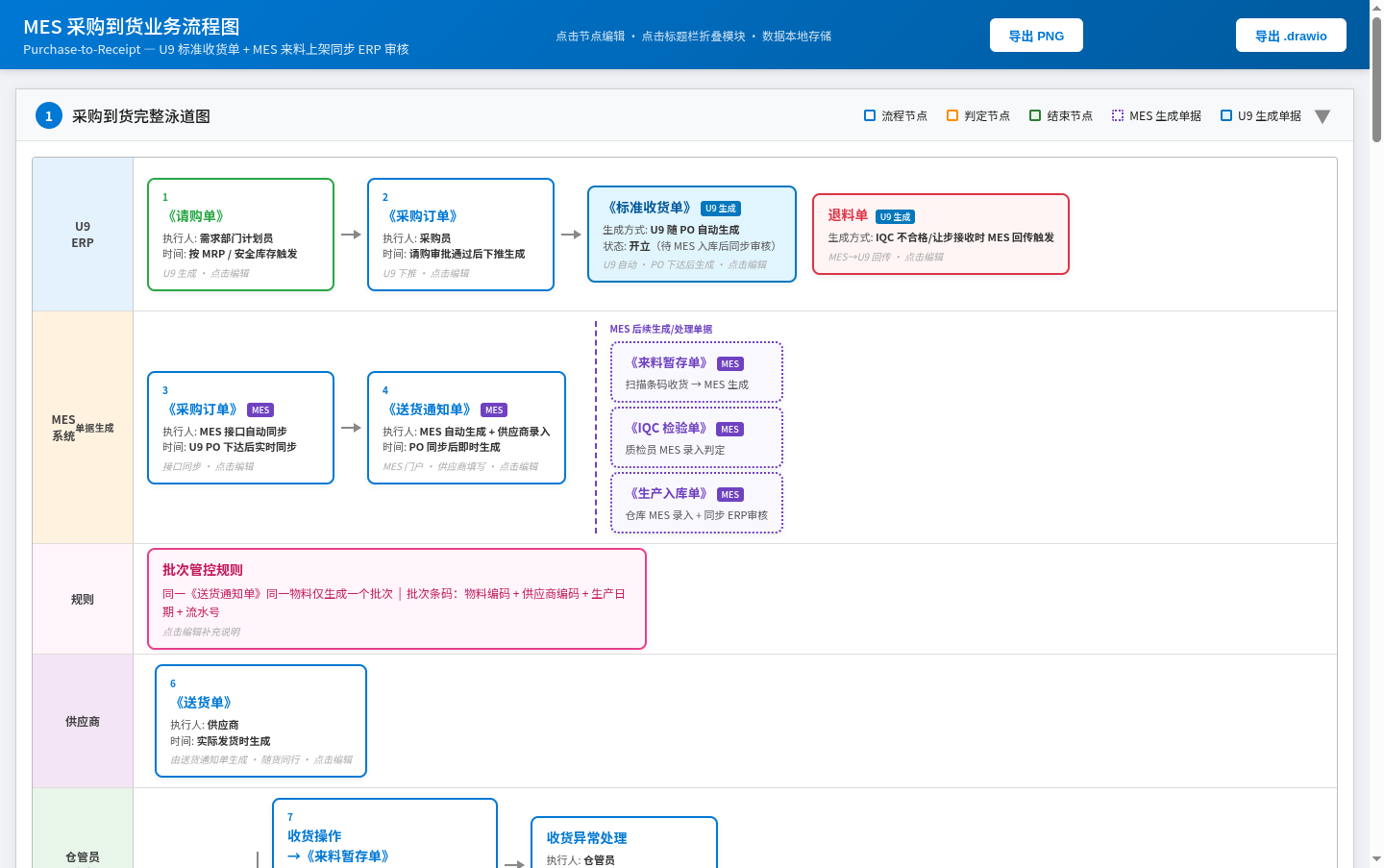This screenshot has height=868, width=1384.
Task: Click the 导出 PNG button
Action: click(1036, 36)
